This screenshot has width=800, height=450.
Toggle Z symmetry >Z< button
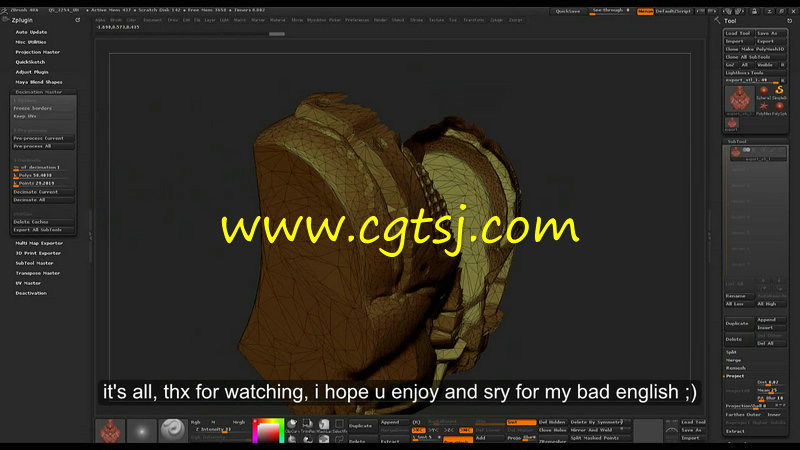click(x=449, y=430)
